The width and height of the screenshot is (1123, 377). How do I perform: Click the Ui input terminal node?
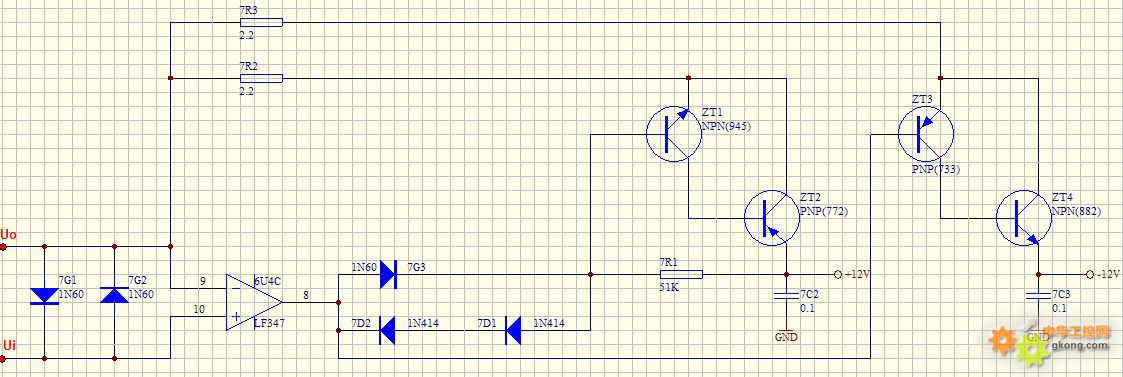pyautogui.click(x=3, y=358)
